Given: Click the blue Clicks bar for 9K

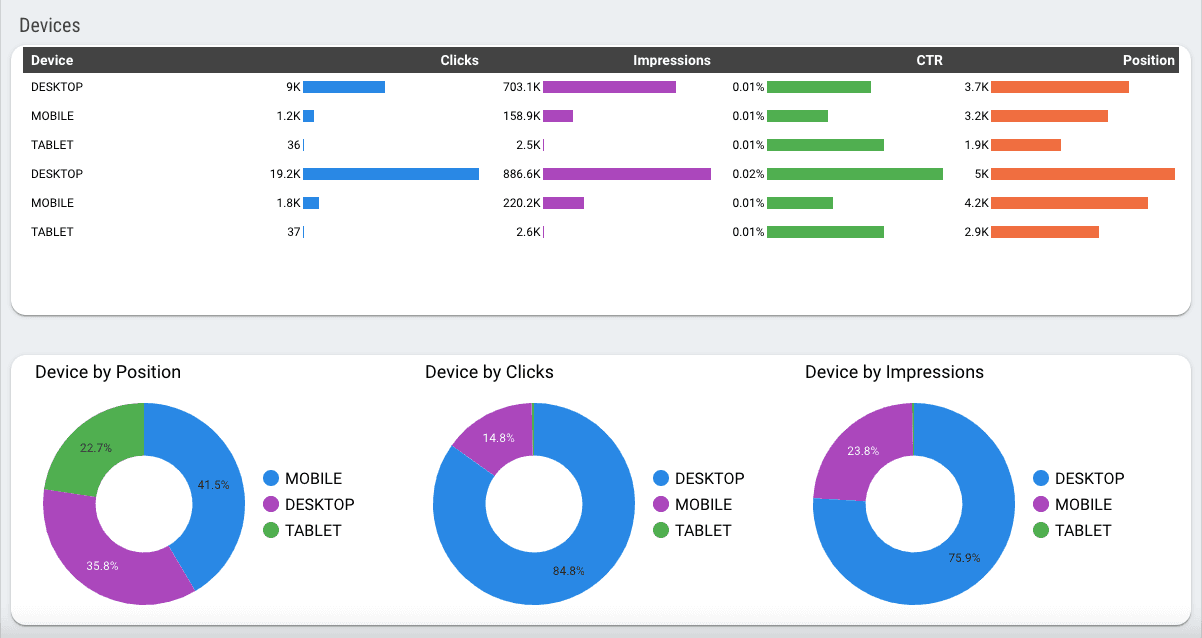Looking at the screenshot, I should (x=344, y=87).
